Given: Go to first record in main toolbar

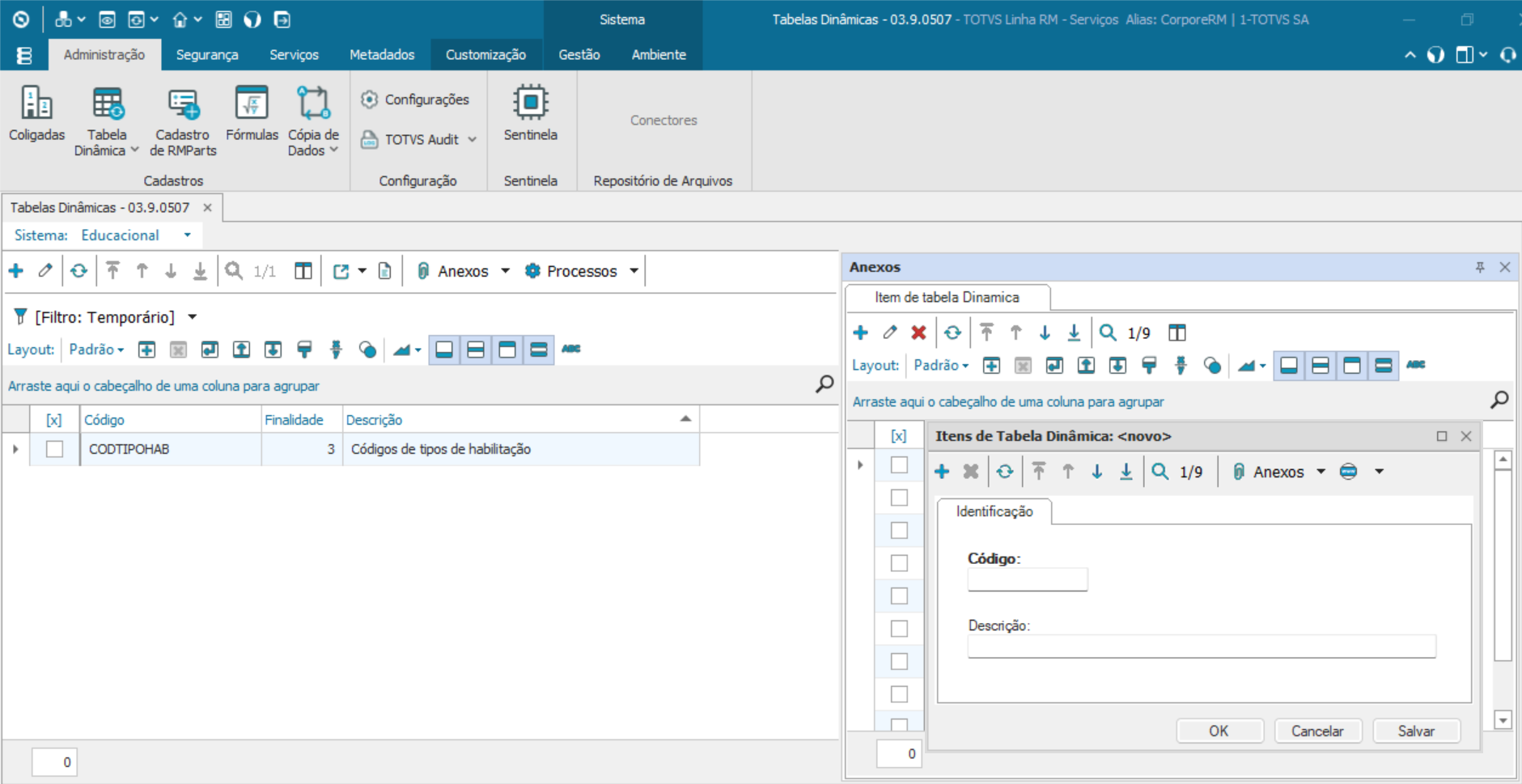Looking at the screenshot, I should [112, 271].
